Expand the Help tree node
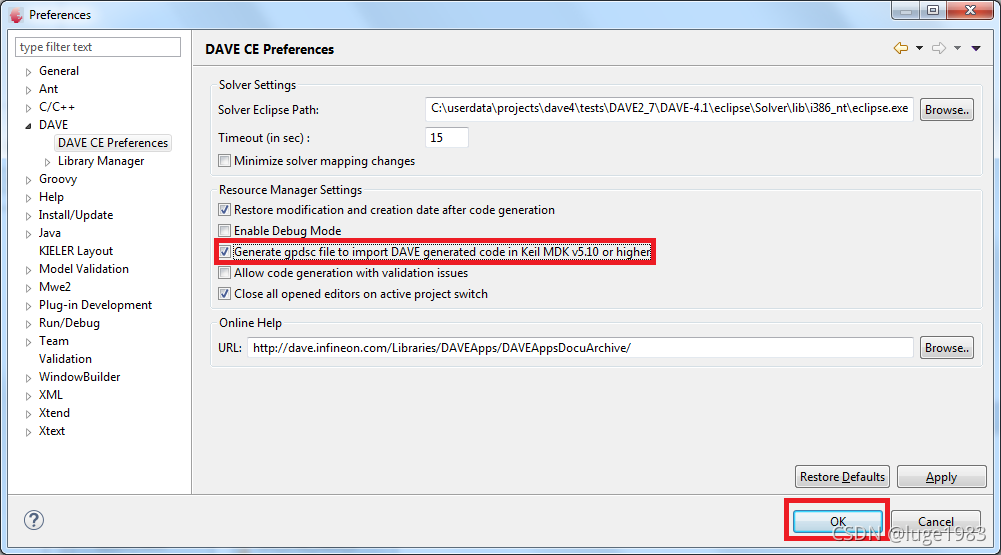 pyautogui.click(x=28, y=197)
